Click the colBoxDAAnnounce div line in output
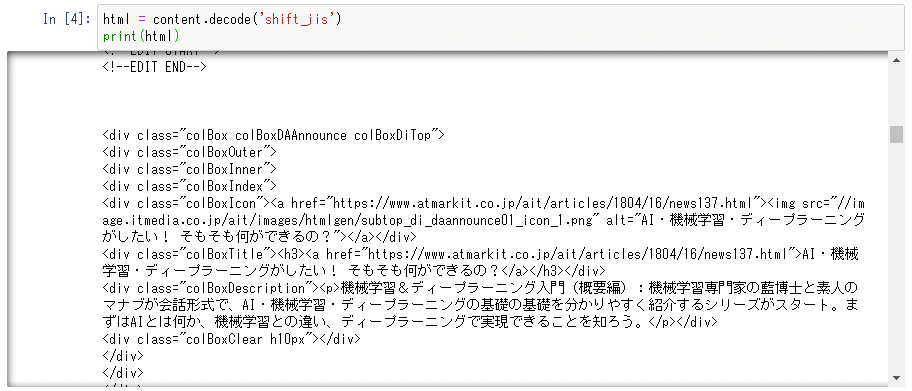The height and width of the screenshot is (391, 912). click(273, 135)
